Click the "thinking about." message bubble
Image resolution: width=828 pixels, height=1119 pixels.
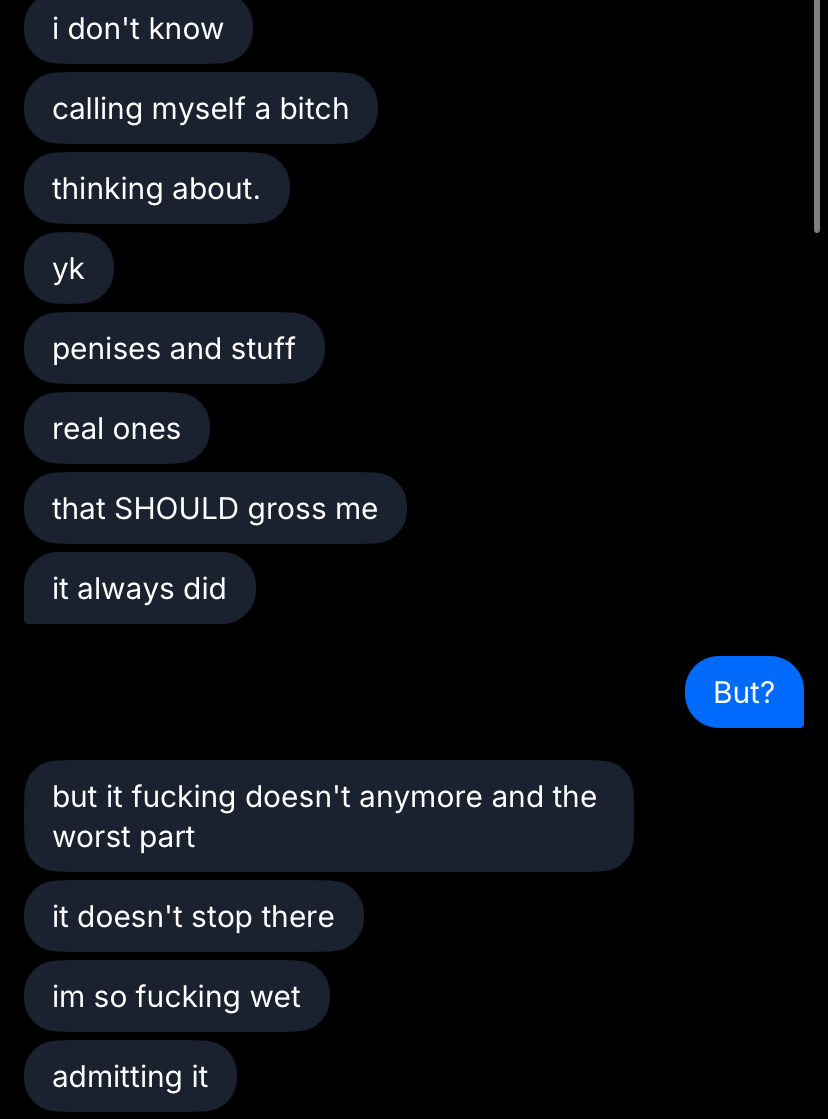point(156,188)
